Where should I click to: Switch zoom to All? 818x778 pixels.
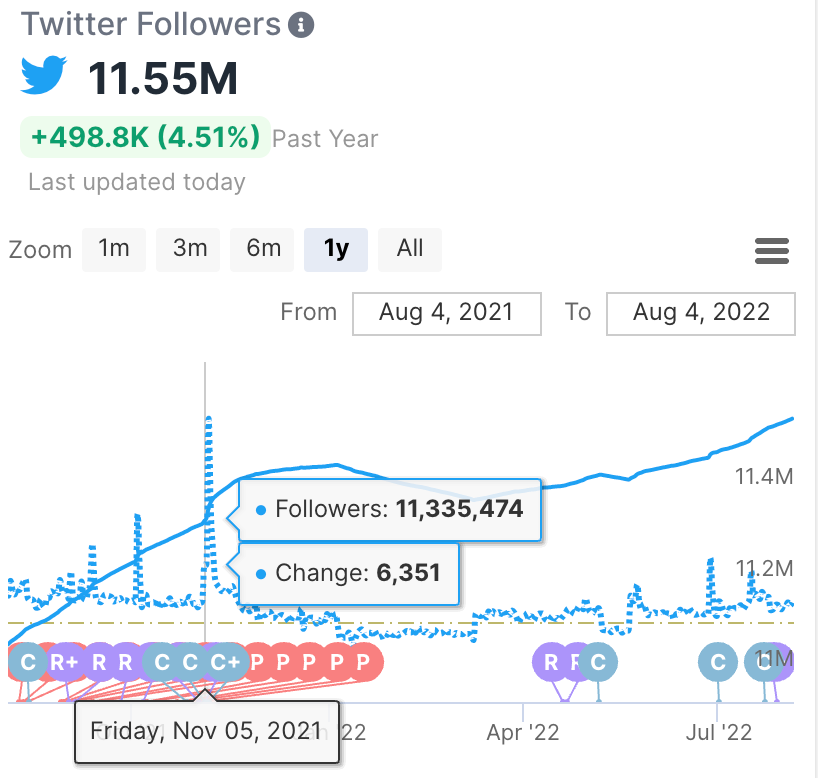coord(410,249)
